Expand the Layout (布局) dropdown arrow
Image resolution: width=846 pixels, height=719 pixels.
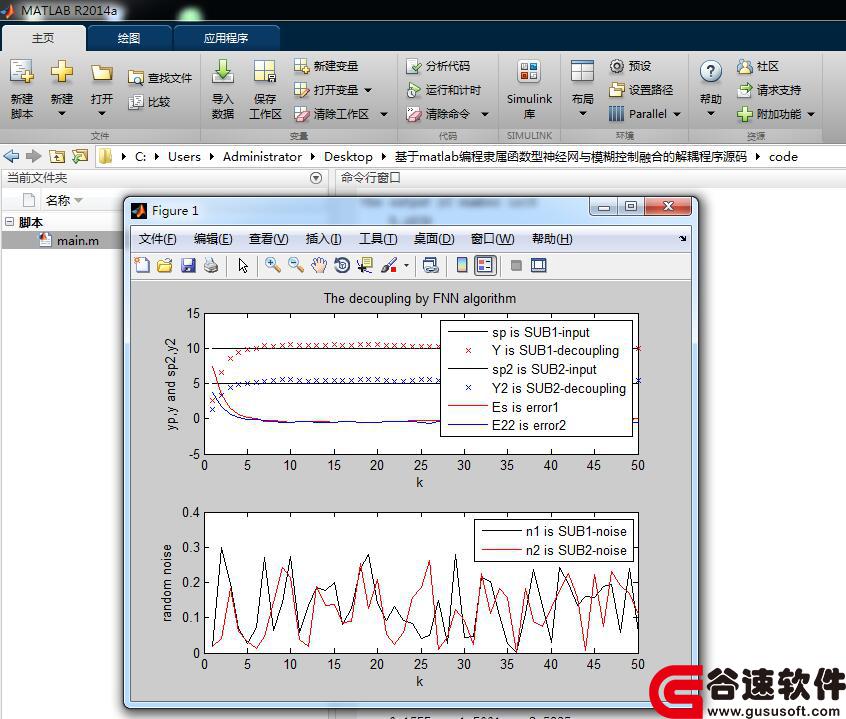pyautogui.click(x=583, y=114)
